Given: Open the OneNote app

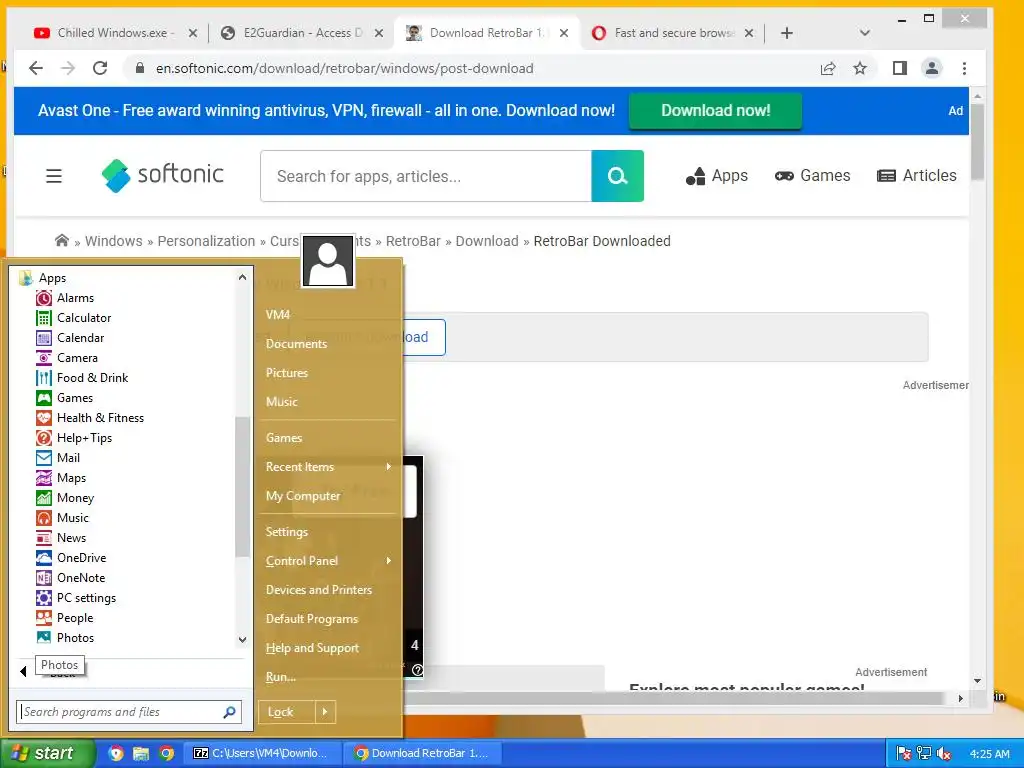Looking at the screenshot, I should point(80,578).
